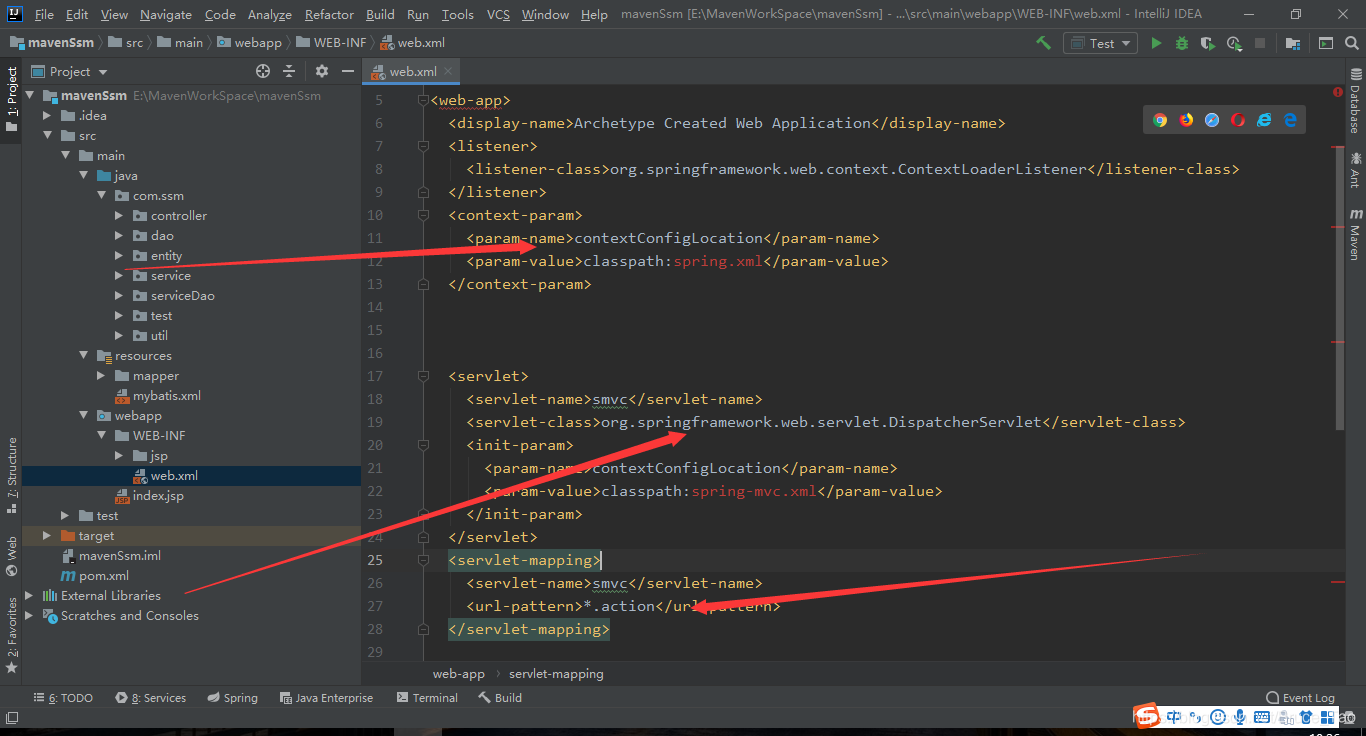Open the Navigate menu
The image size is (1366, 736).
[x=166, y=14]
